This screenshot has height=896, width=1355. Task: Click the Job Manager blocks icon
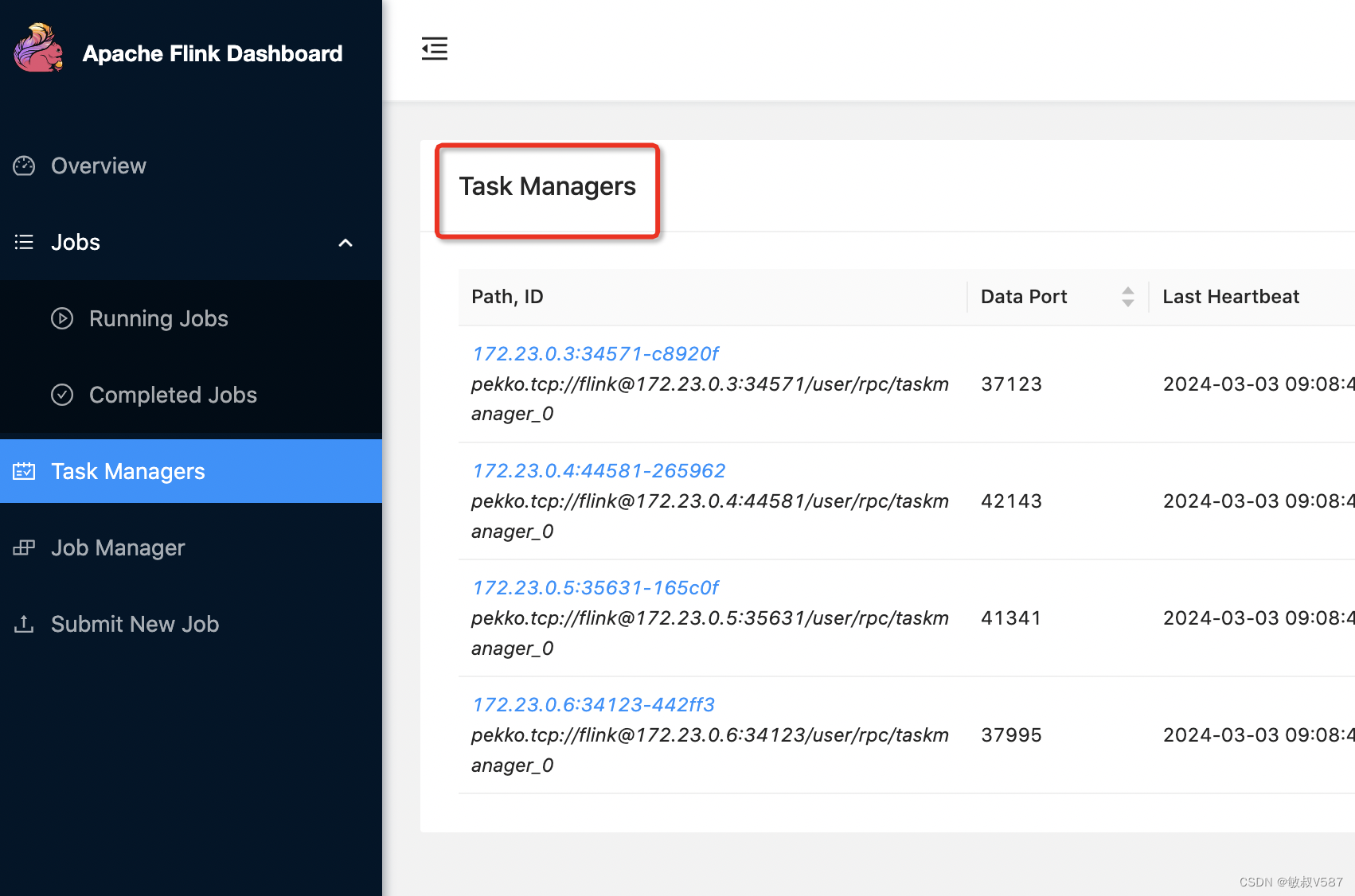tap(24, 547)
